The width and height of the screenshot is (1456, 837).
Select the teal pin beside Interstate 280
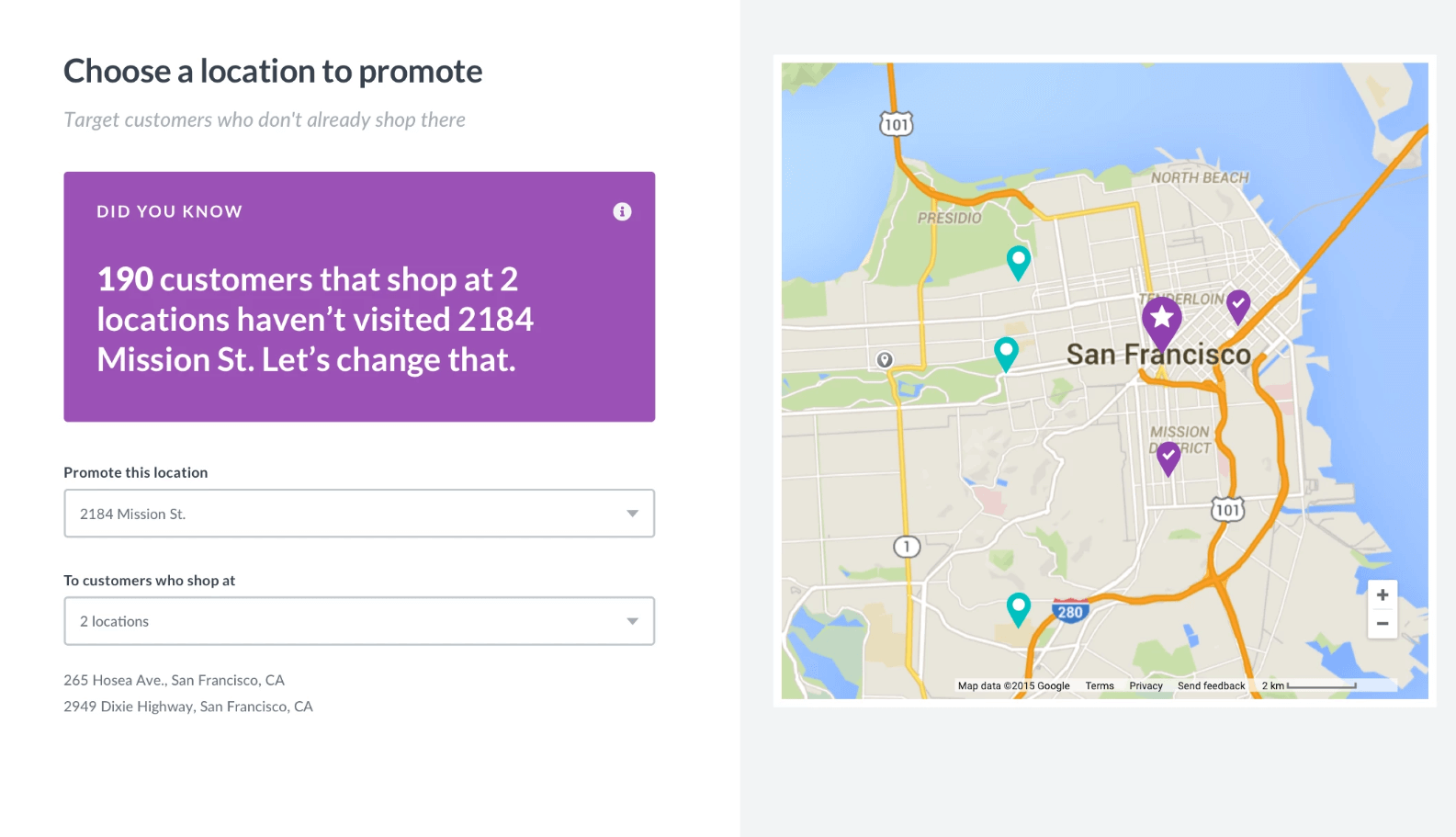pyautogui.click(x=1018, y=606)
